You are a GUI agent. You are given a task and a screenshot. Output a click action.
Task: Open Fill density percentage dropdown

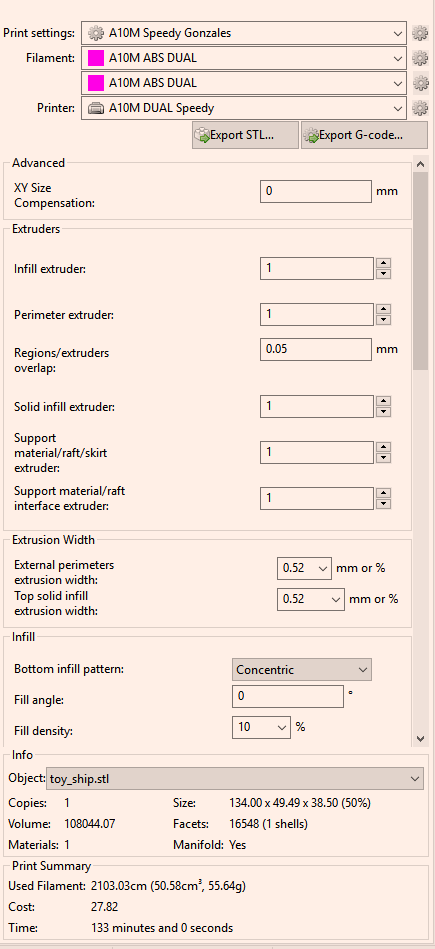262,727
